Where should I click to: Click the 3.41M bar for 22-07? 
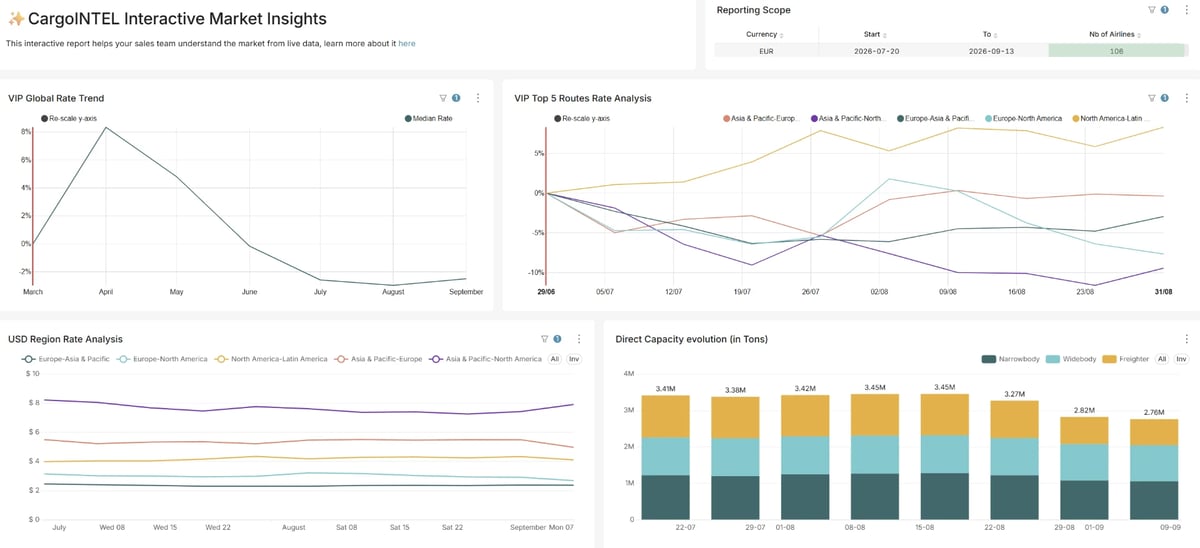point(665,457)
